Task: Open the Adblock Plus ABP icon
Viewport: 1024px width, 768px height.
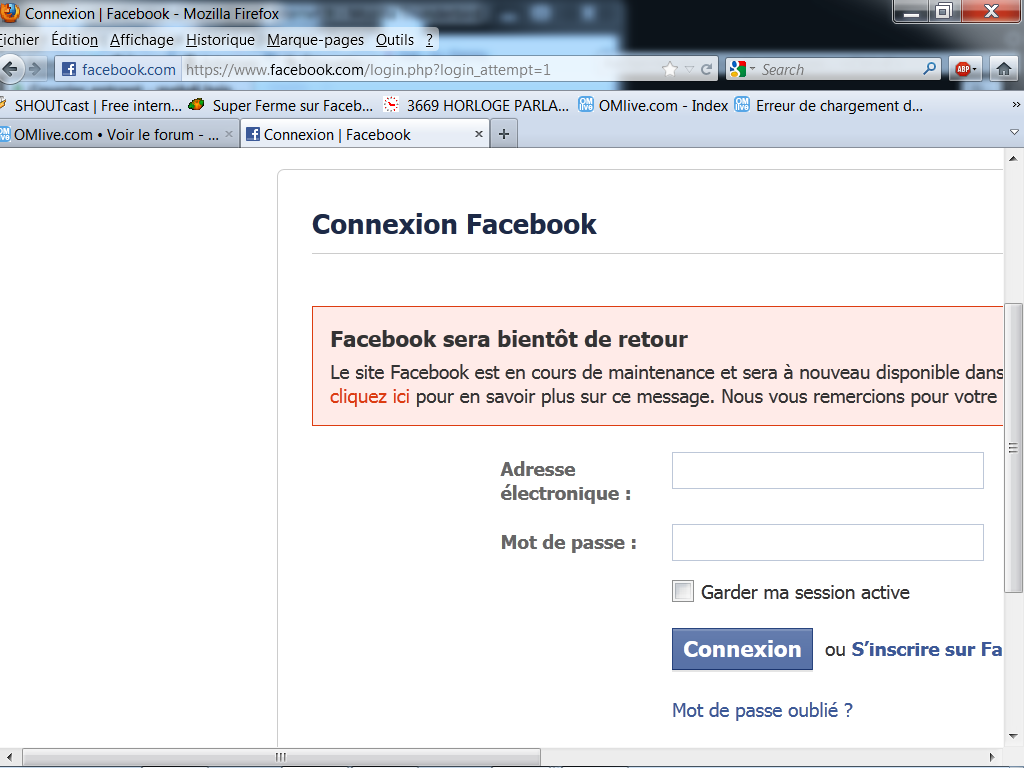Action: point(964,69)
